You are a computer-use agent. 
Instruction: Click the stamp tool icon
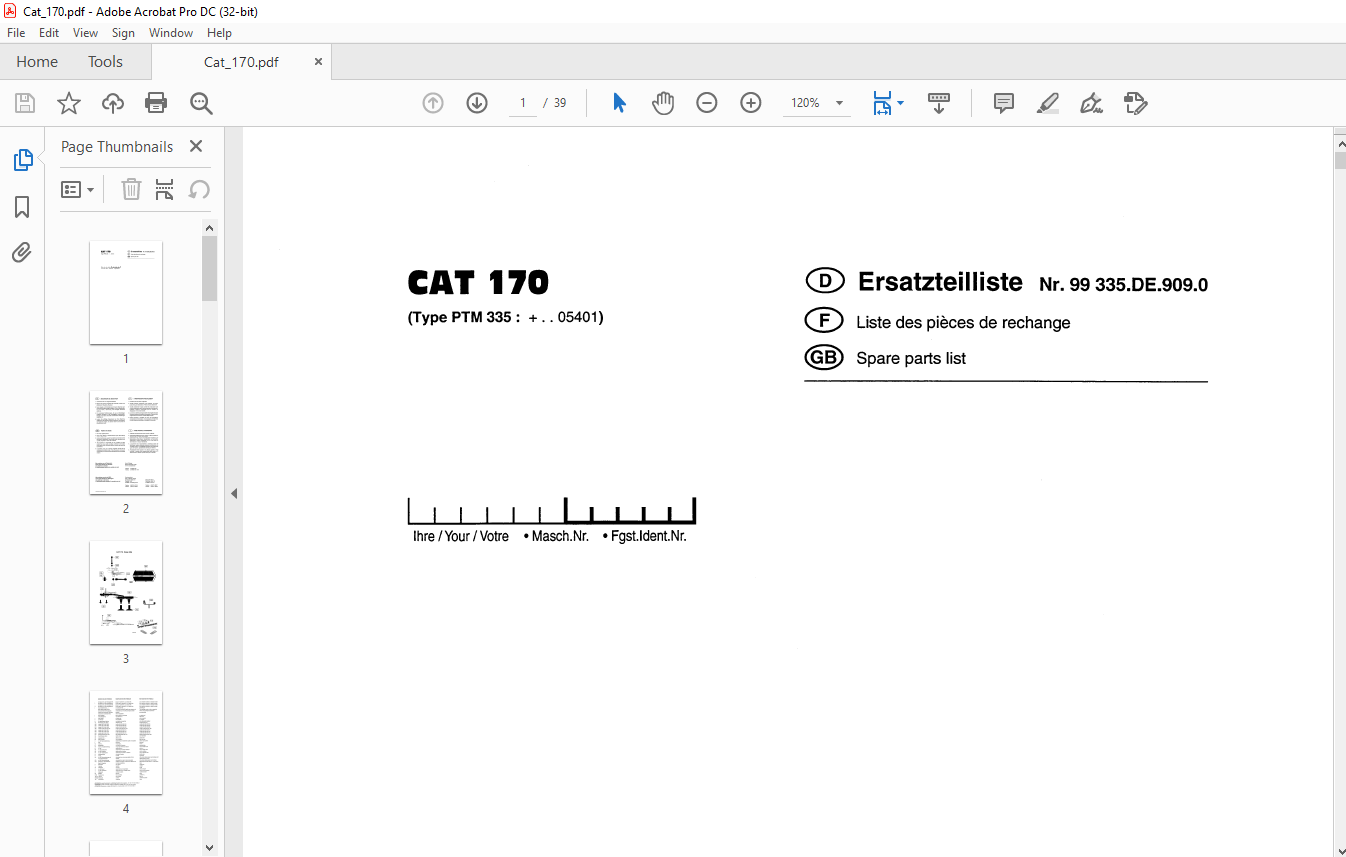(1135, 103)
